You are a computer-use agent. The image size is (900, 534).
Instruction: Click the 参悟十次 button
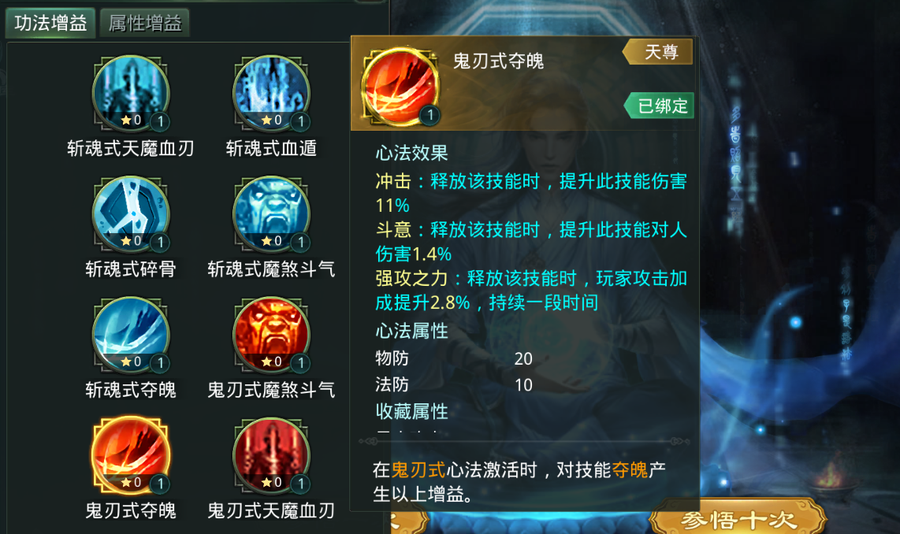738,518
